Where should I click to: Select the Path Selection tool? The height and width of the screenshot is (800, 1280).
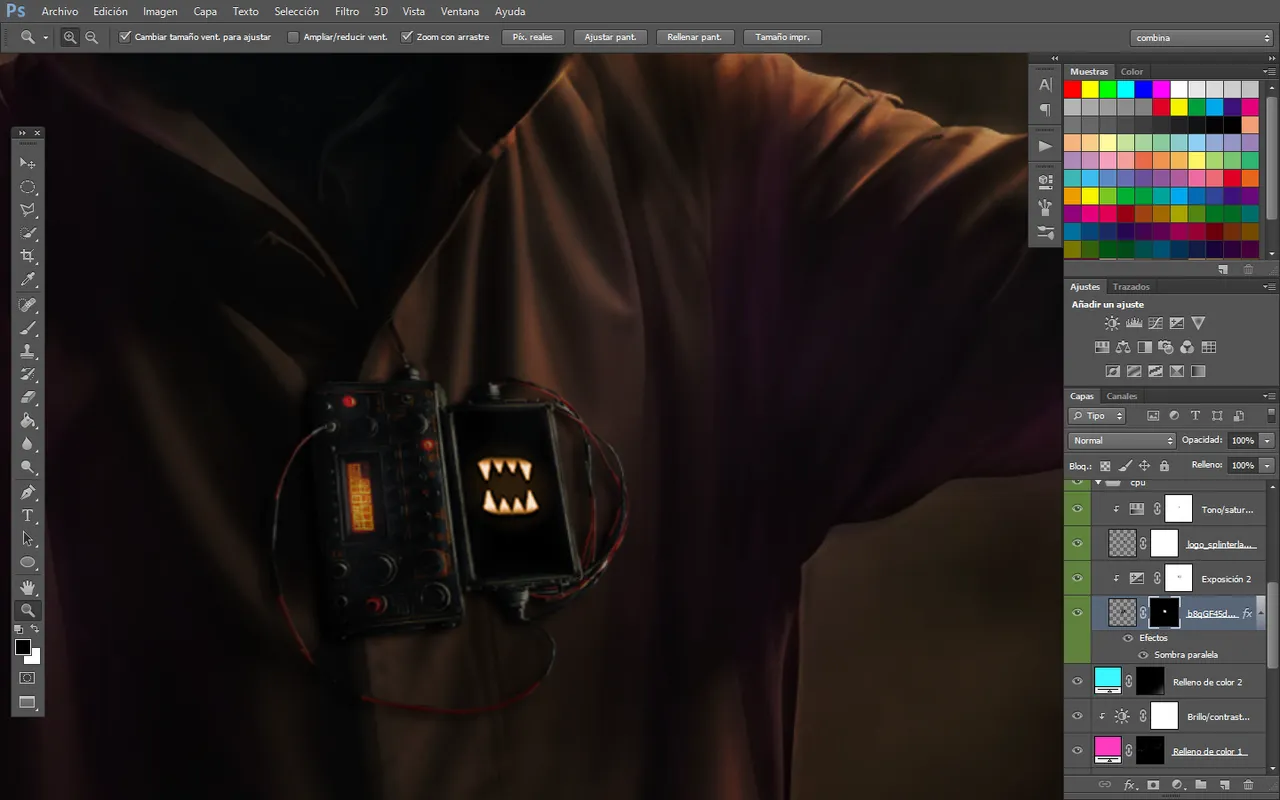[x=28, y=540]
